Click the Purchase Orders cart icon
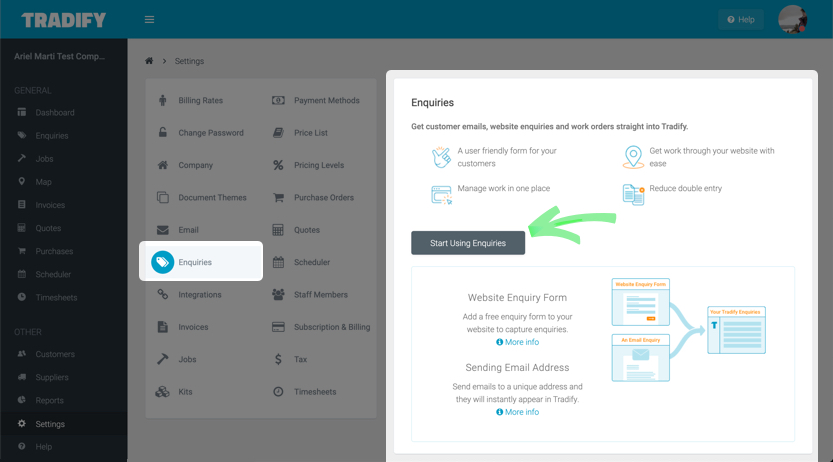The height and width of the screenshot is (462, 833). point(278,198)
